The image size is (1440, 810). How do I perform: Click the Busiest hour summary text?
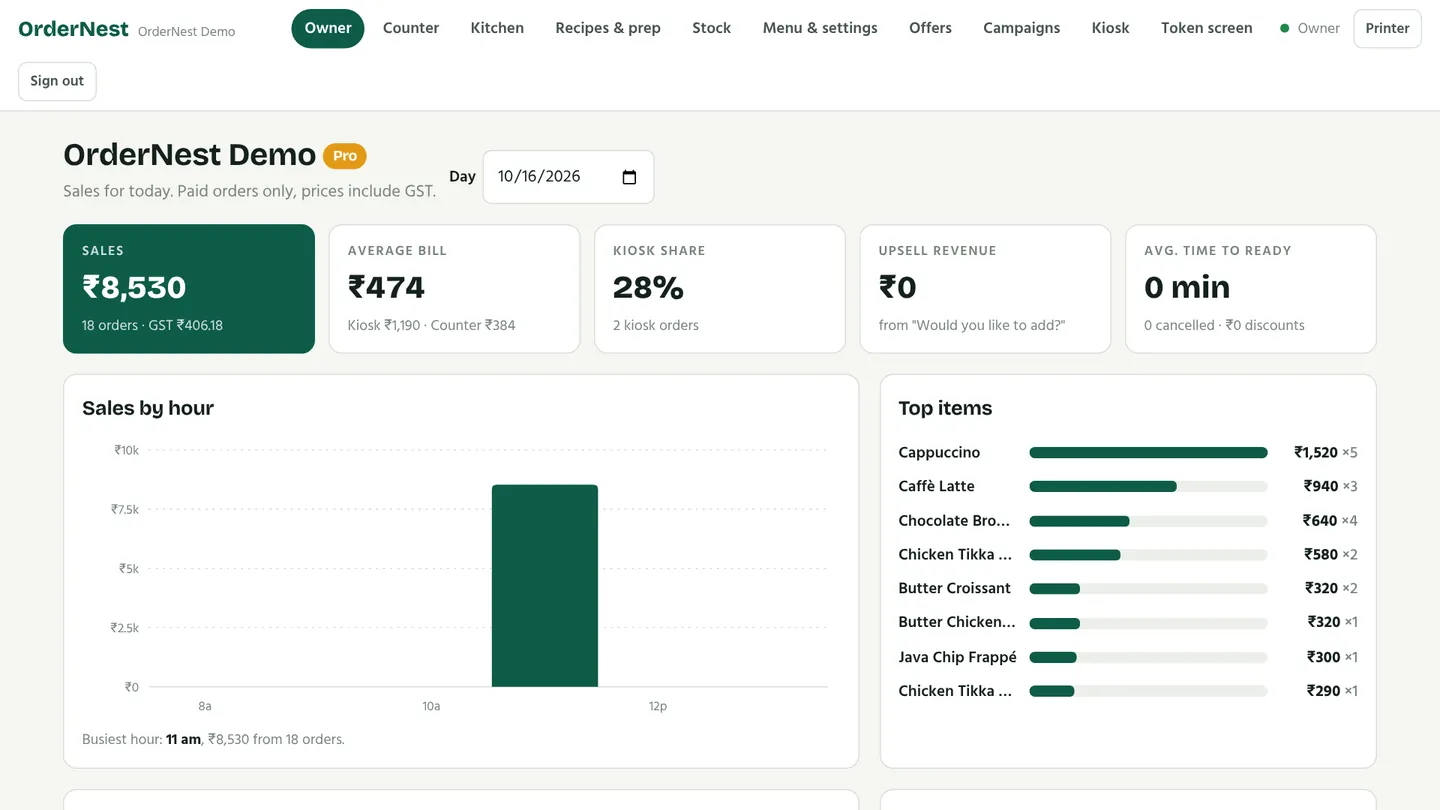coord(213,740)
